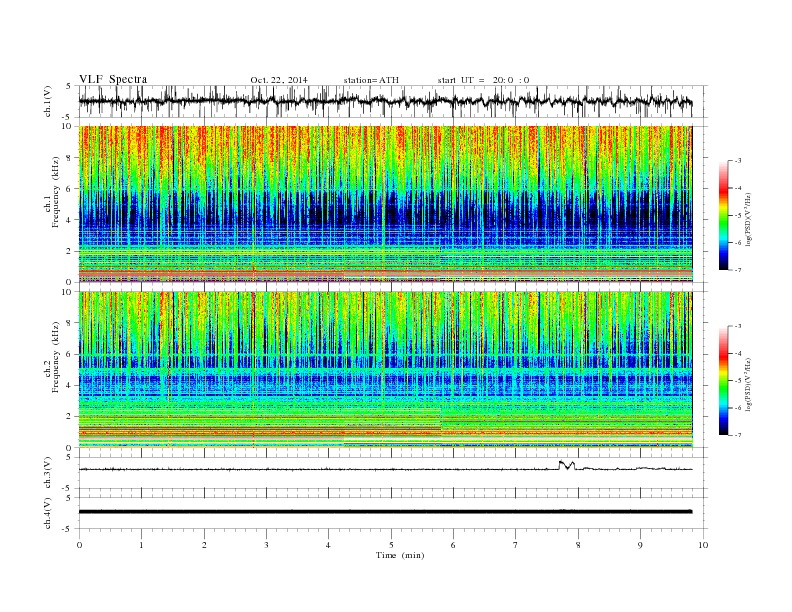This screenshot has height=612, width=792.
Task: Click the "-7" label on ch.2 colorbar
Action: [x=737, y=435]
